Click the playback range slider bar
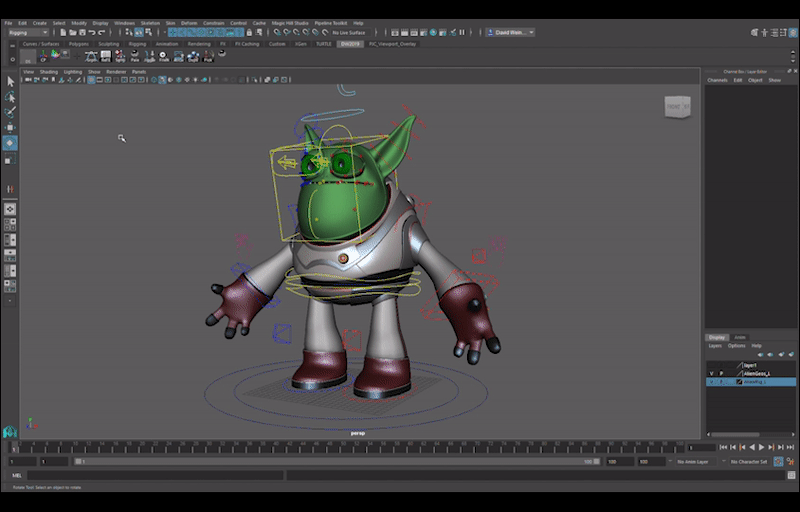 337,462
